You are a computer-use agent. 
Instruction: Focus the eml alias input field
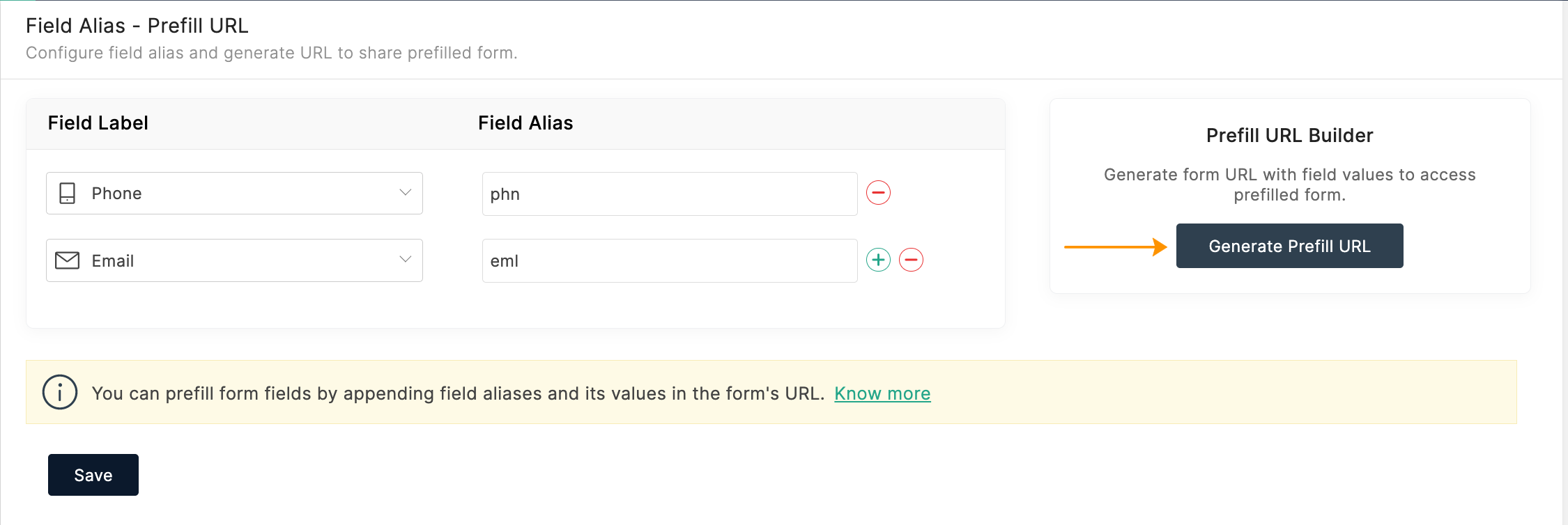pyautogui.click(x=669, y=261)
